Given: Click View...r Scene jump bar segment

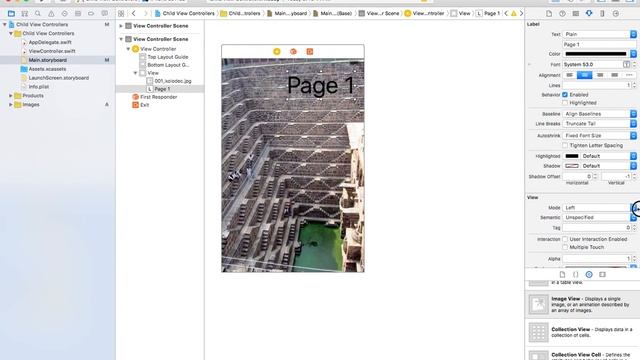Looking at the screenshot, I should pyautogui.click(x=379, y=13).
